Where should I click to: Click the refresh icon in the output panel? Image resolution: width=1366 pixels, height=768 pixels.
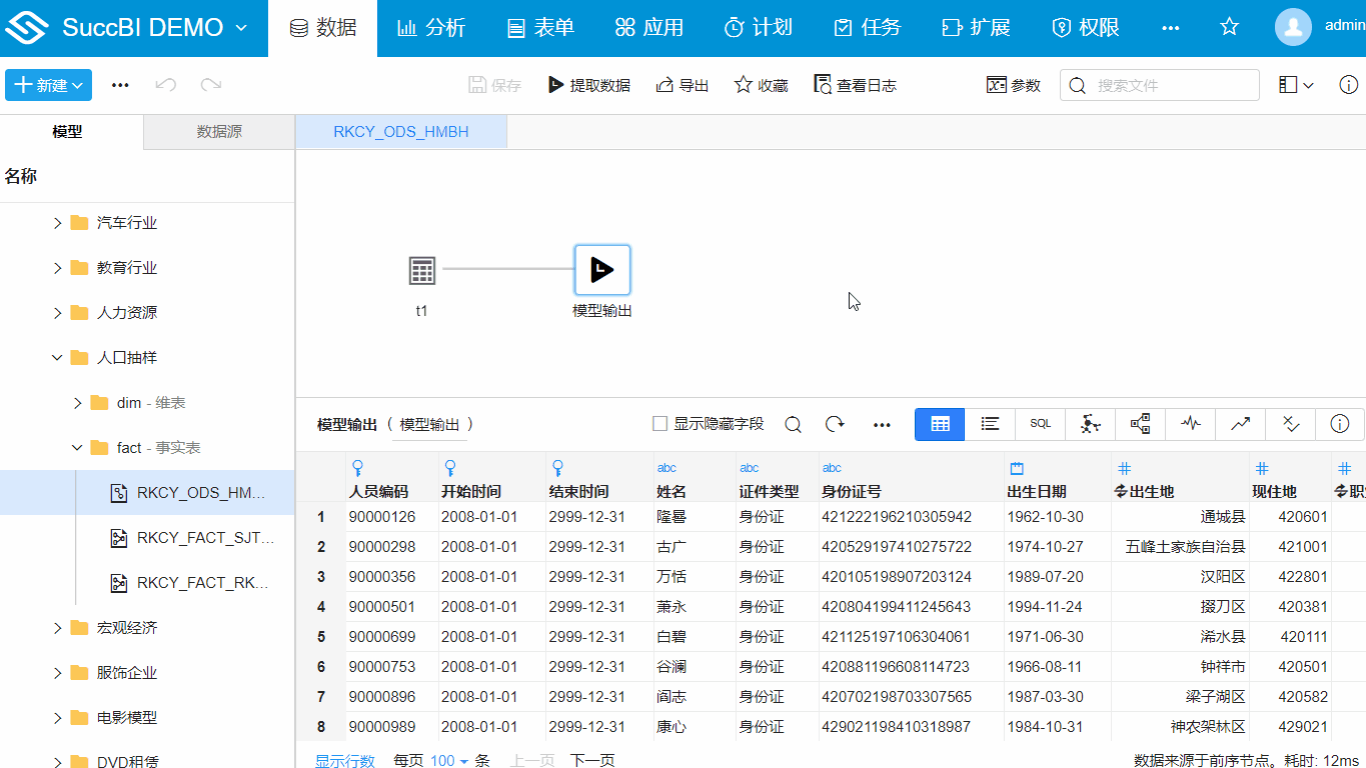click(x=835, y=424)
